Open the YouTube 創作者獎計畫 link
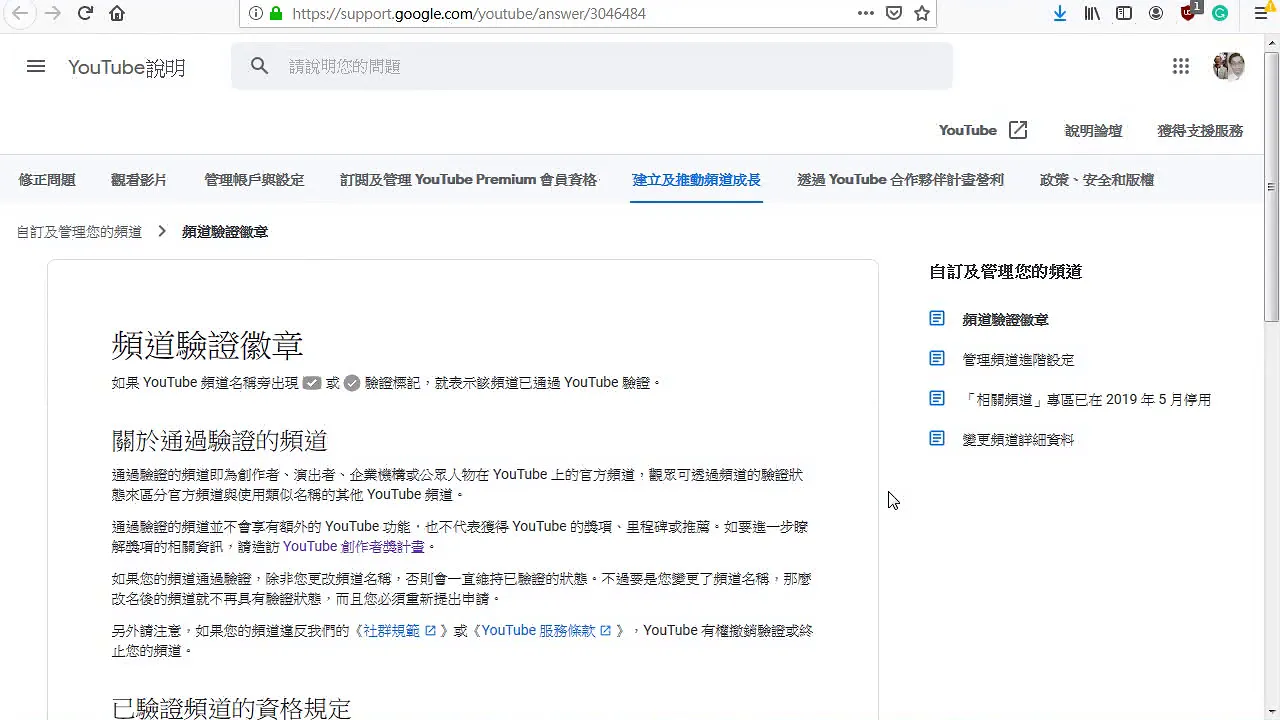 point(354,546)
